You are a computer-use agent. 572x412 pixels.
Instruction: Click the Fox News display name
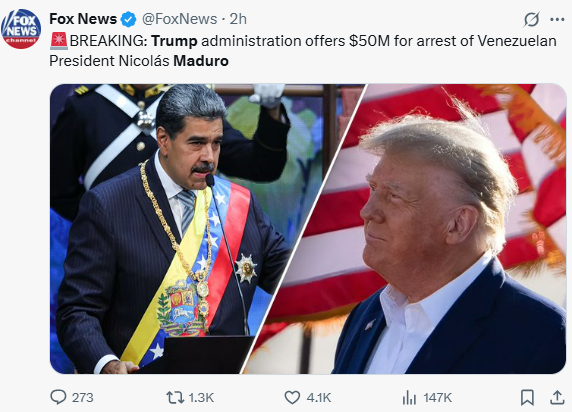tap(83, 19)
